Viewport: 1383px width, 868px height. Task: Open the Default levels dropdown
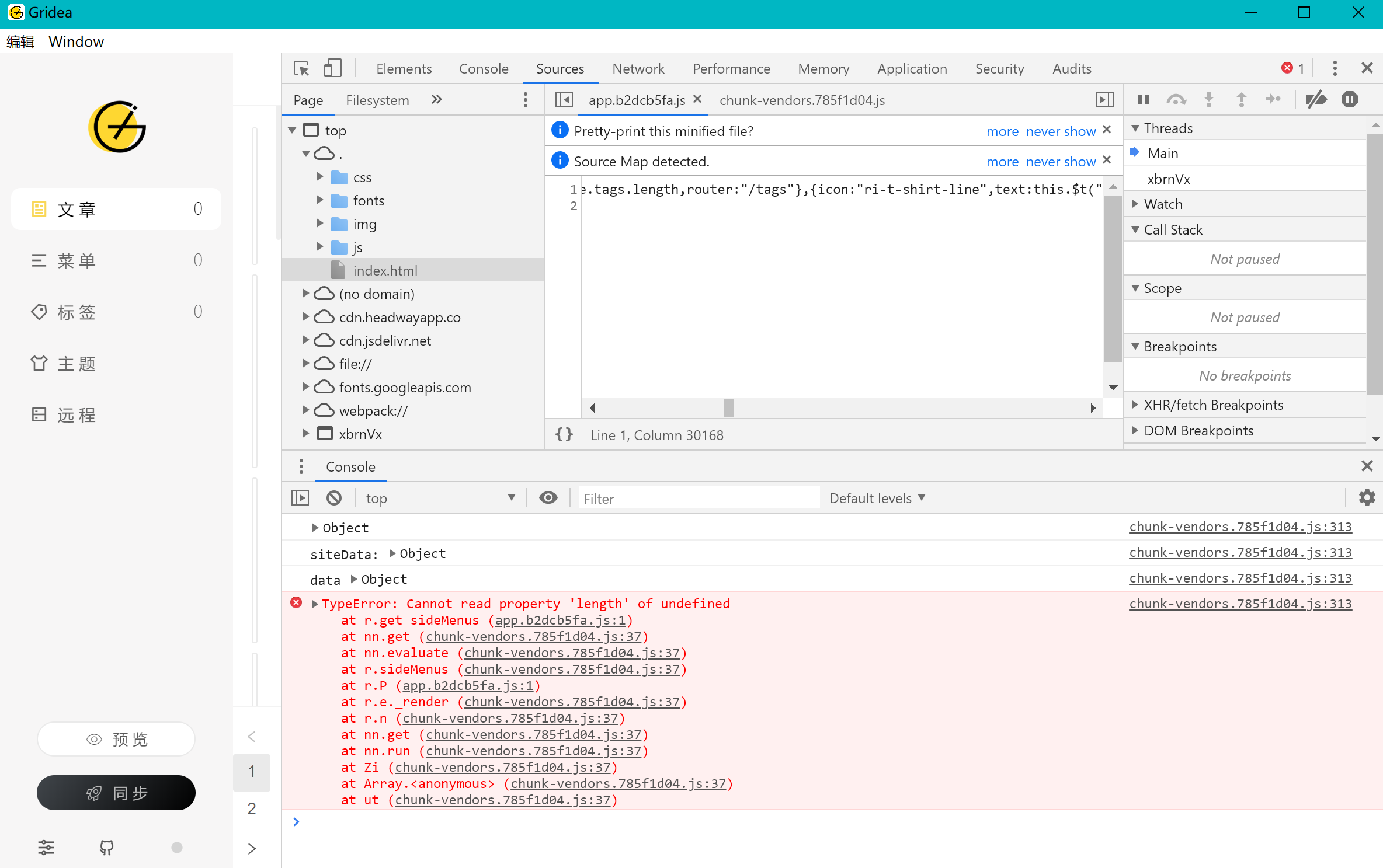pyautogui.click(x=876, y=497)
